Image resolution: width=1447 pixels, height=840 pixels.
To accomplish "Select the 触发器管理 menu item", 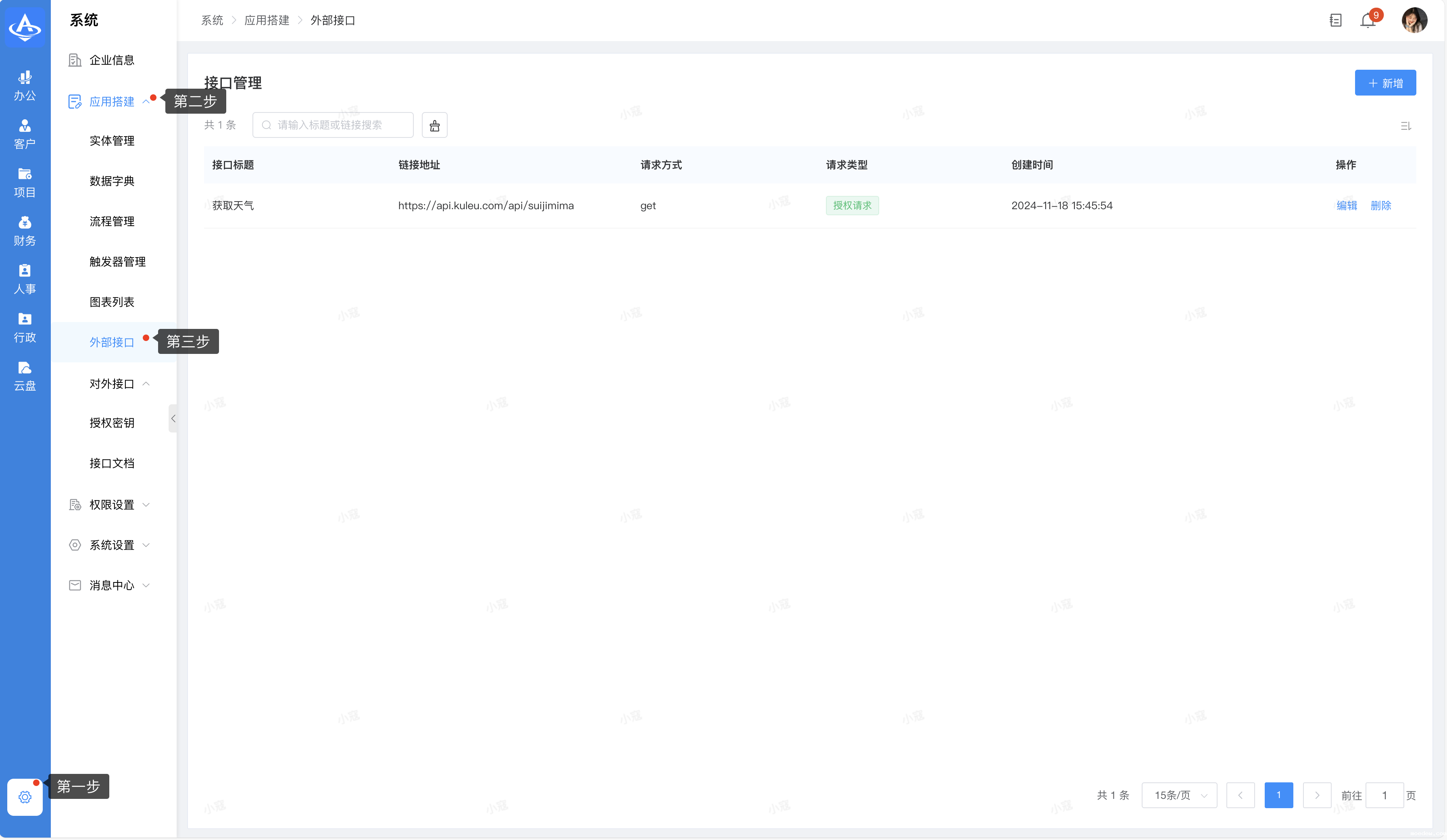I will pos(118,262).
